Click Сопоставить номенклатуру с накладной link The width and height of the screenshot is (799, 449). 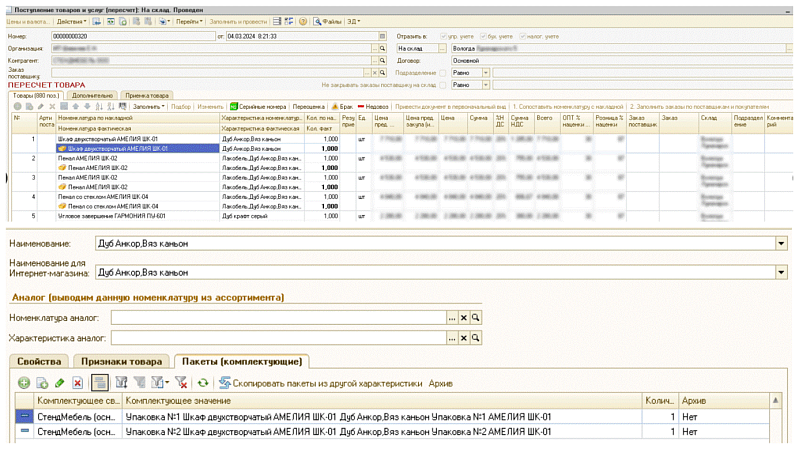click(x=568, y=107)
